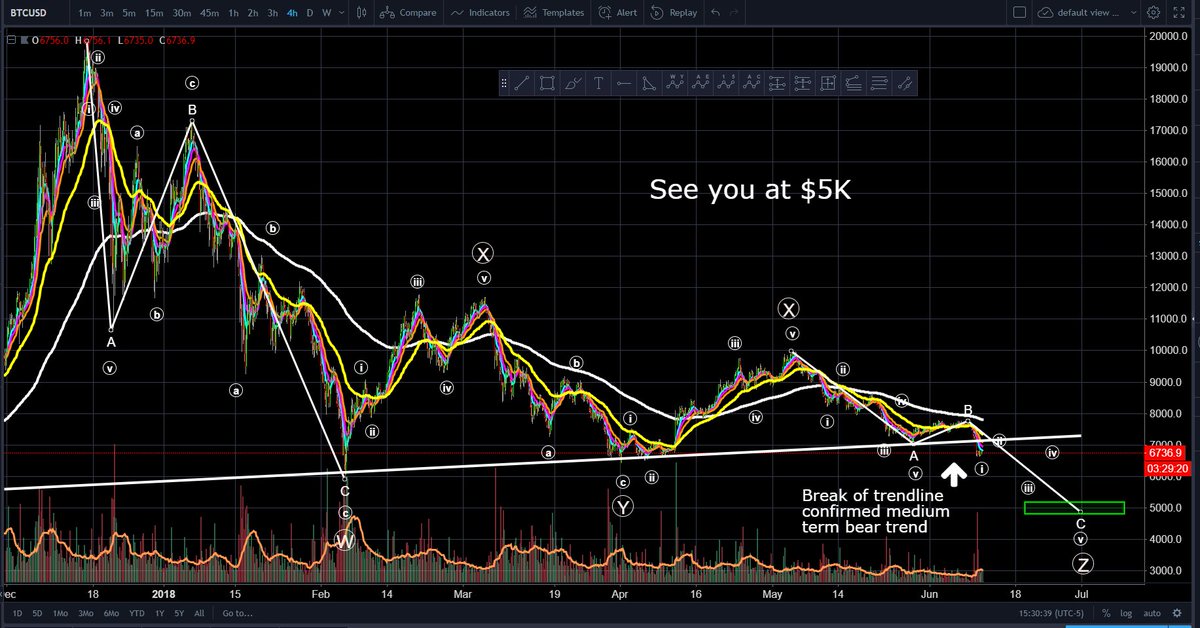
Task: Switch to 3m timeframe
Action: (x=107, y=12)
